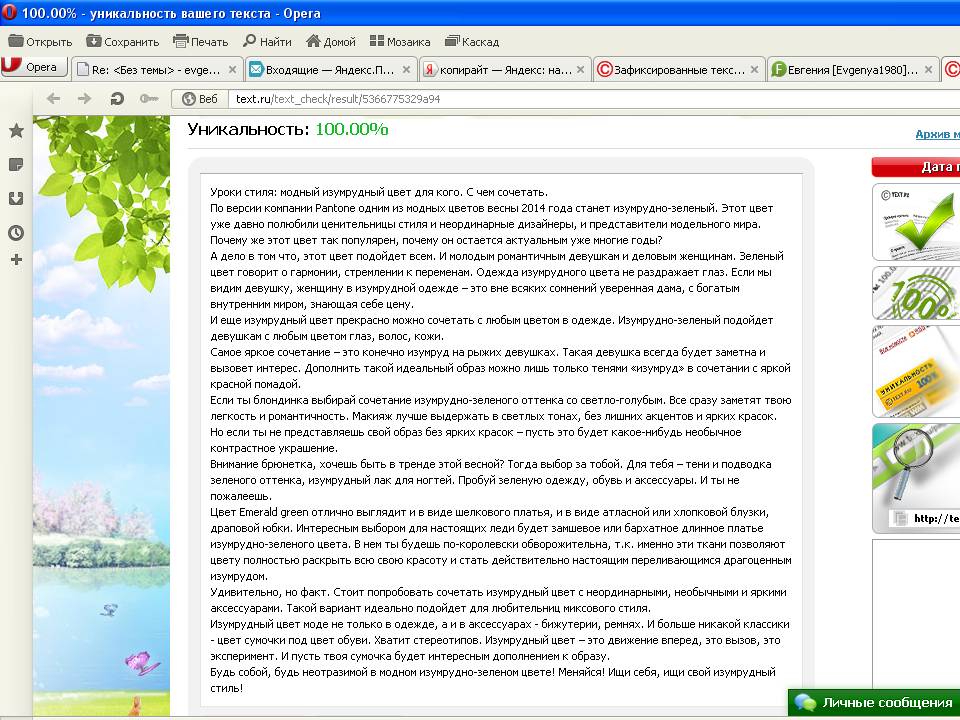Click the 100.00% uniqueness value
The width and height of the screenshot is (960, 720).
pyautogui.click(x=351, y=129)
